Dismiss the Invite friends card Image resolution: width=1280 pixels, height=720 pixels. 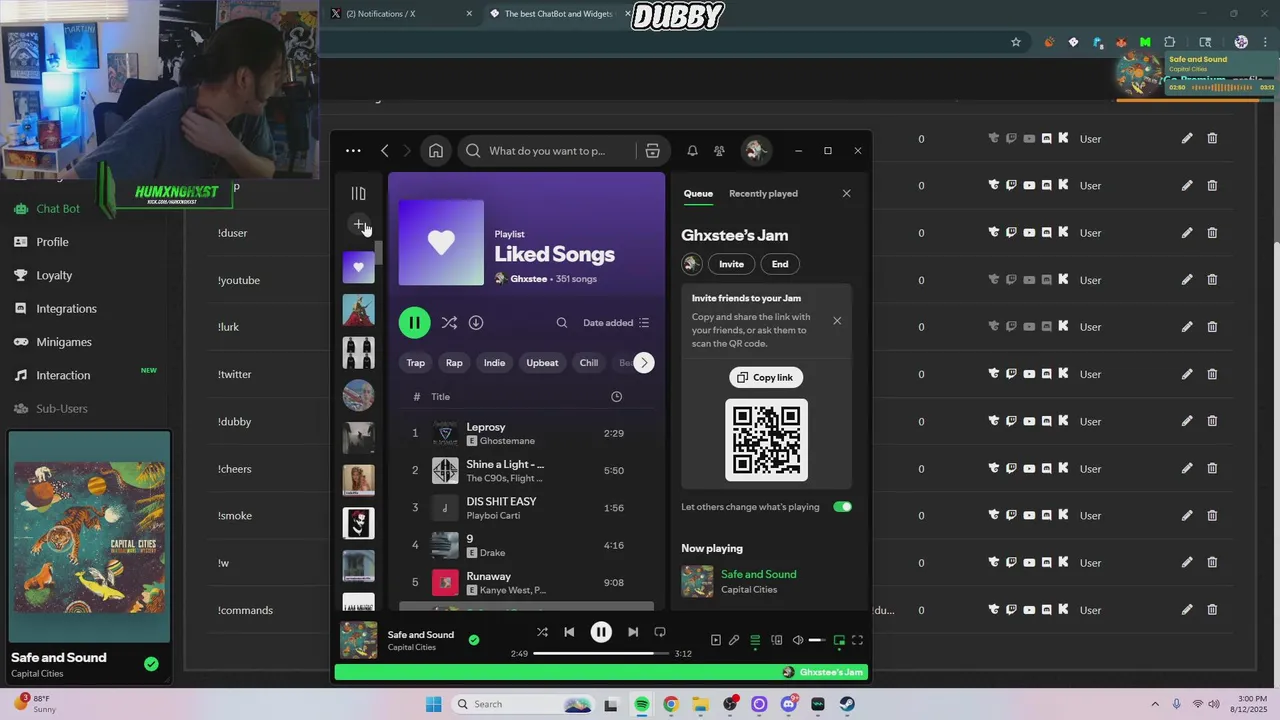837,321
